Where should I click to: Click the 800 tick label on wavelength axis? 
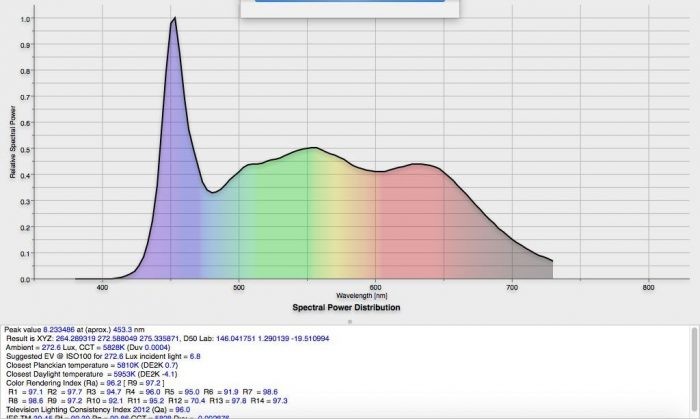pos(648,288)
